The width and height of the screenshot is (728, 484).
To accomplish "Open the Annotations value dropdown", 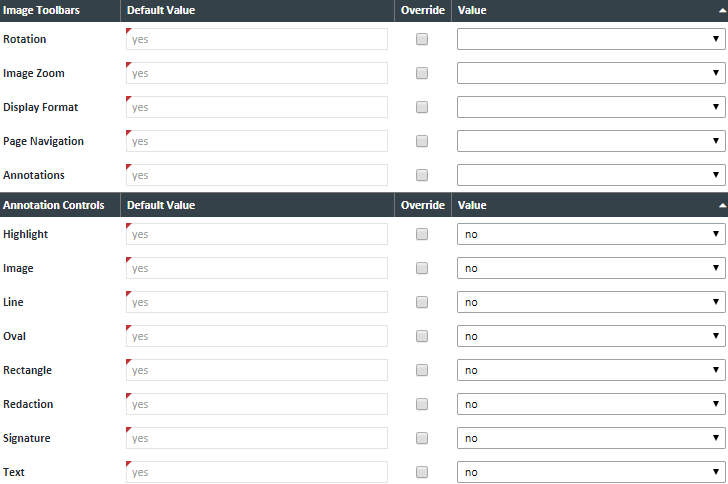I will click(x=590, y=175).
